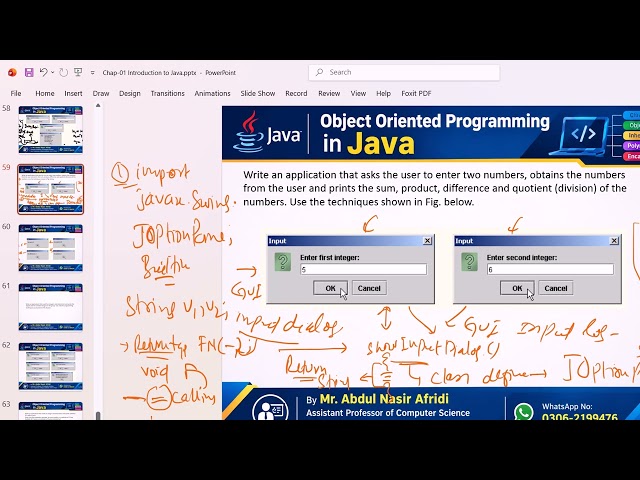Click the 'Enter first integer:' label

point(330,258)
